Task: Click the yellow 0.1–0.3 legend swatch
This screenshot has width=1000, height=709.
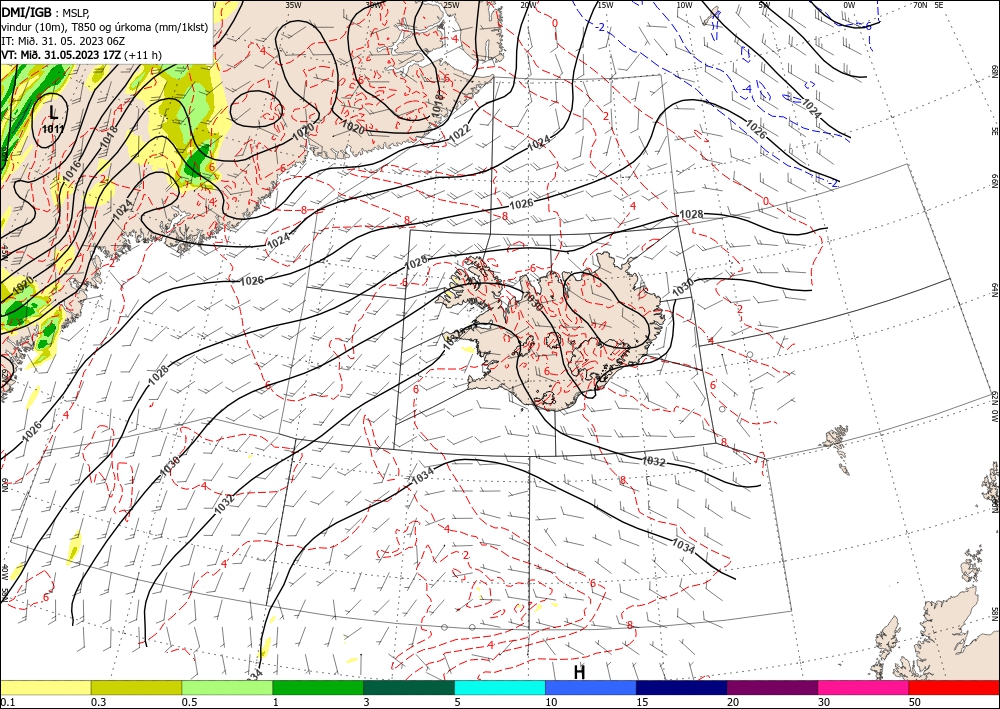Action: click(x=45, y=687)
